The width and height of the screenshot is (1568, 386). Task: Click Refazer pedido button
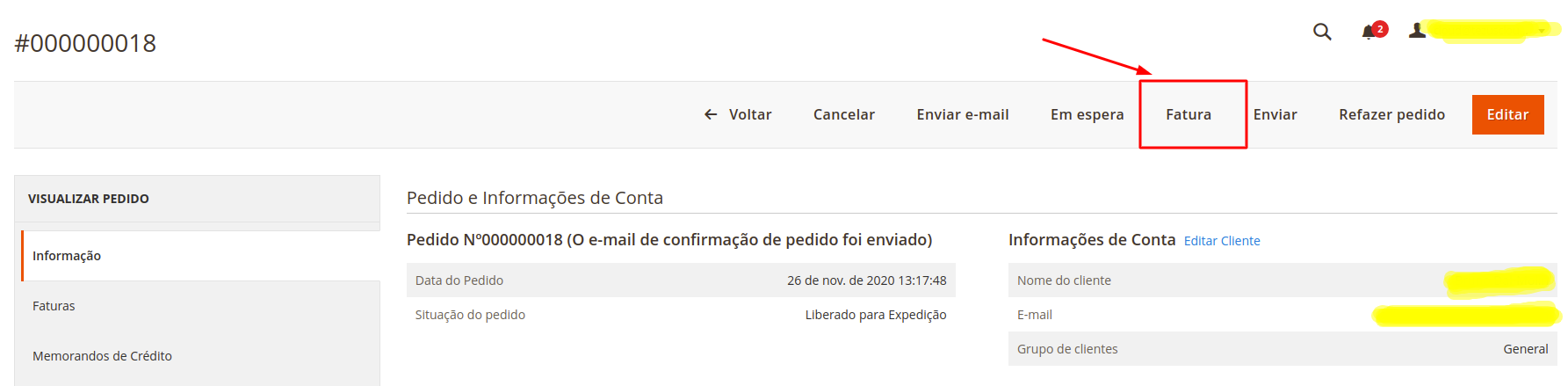click(1392, 114)
